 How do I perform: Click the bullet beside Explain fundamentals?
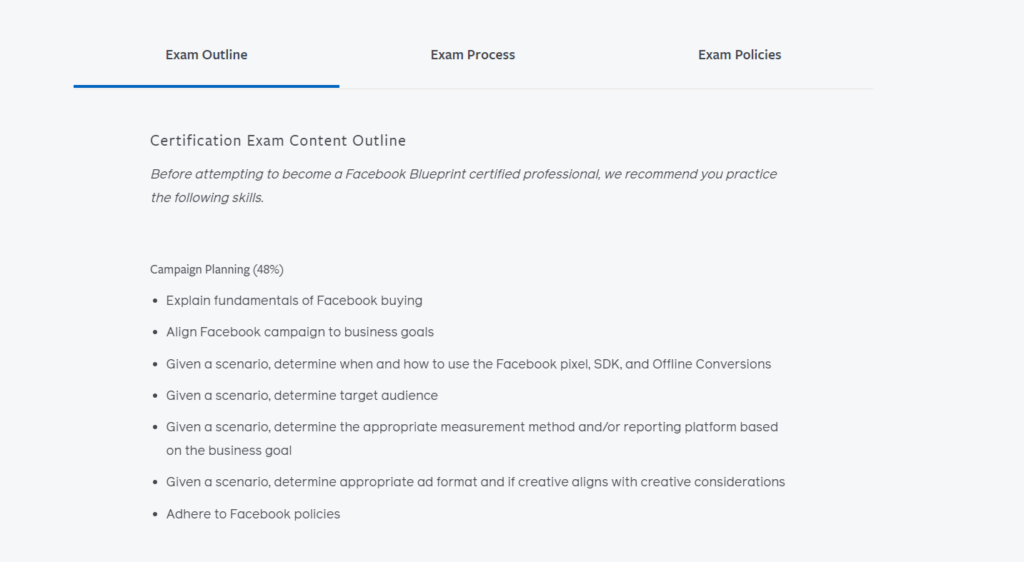pyautogui.click(x=155, y=301)
